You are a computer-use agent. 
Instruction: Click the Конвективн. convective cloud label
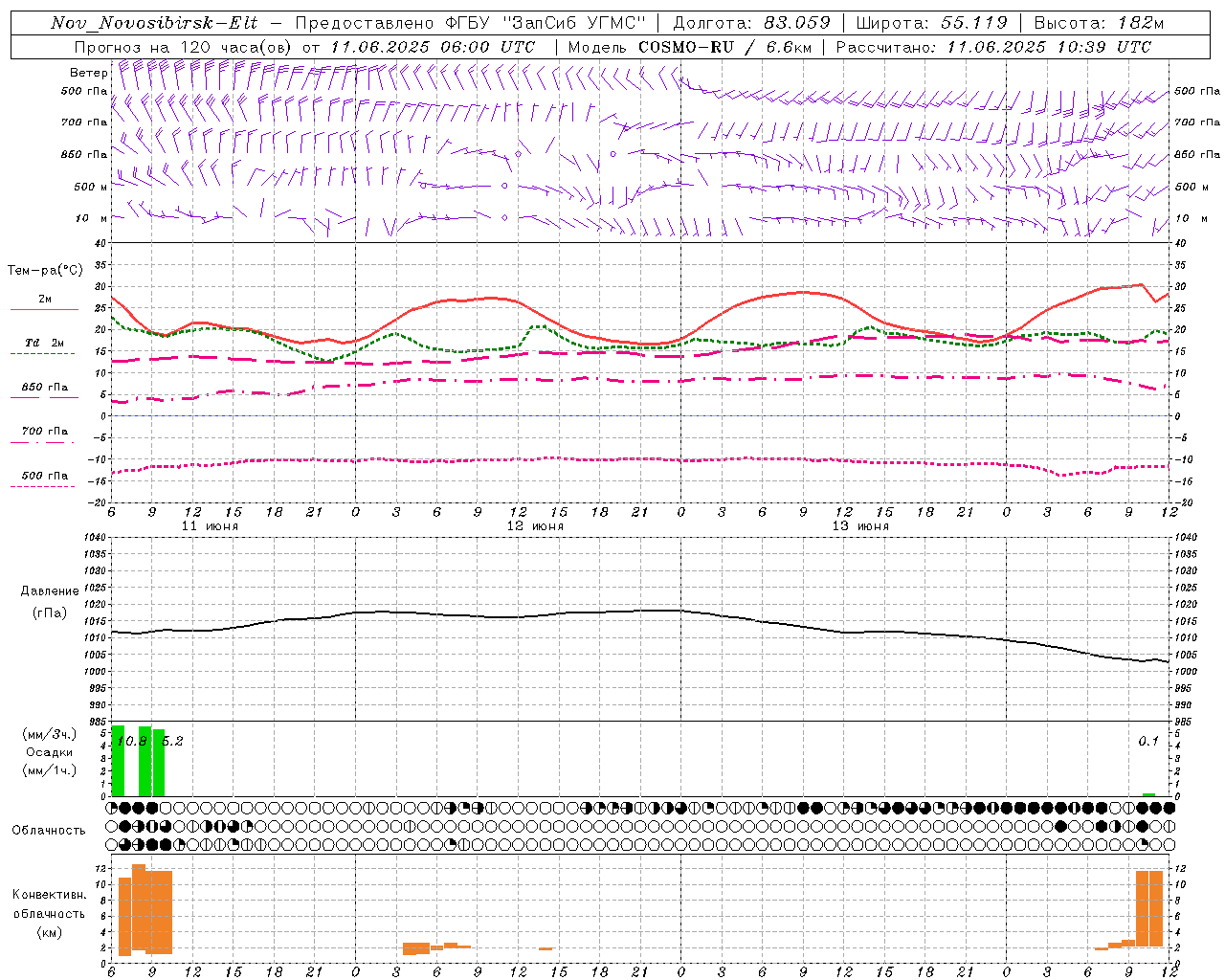[x=50, y=895]
